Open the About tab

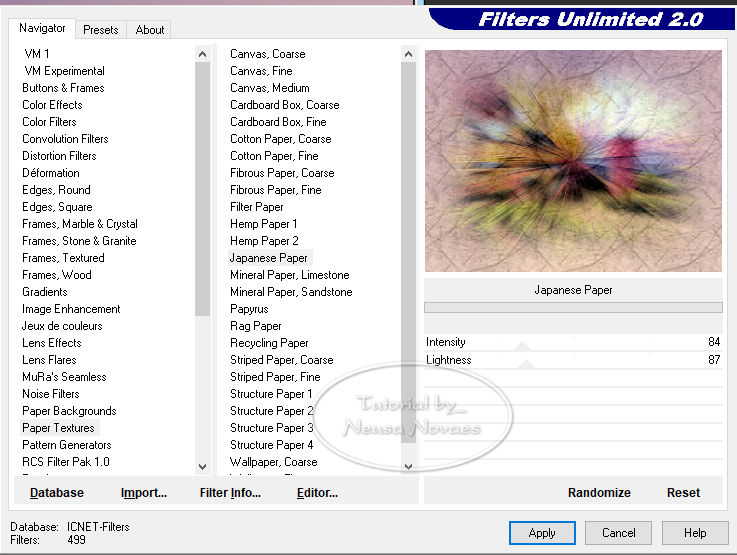tap(149, 30)
